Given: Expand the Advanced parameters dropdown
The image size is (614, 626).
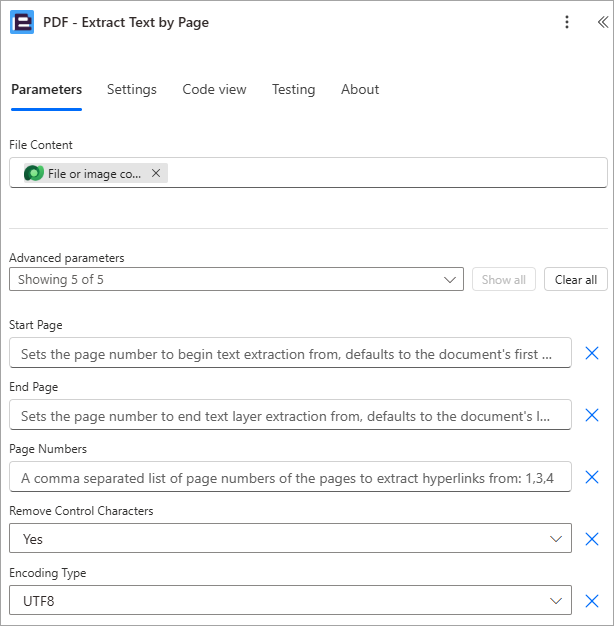Looking at the screenshot, I should tap(236, 279).
